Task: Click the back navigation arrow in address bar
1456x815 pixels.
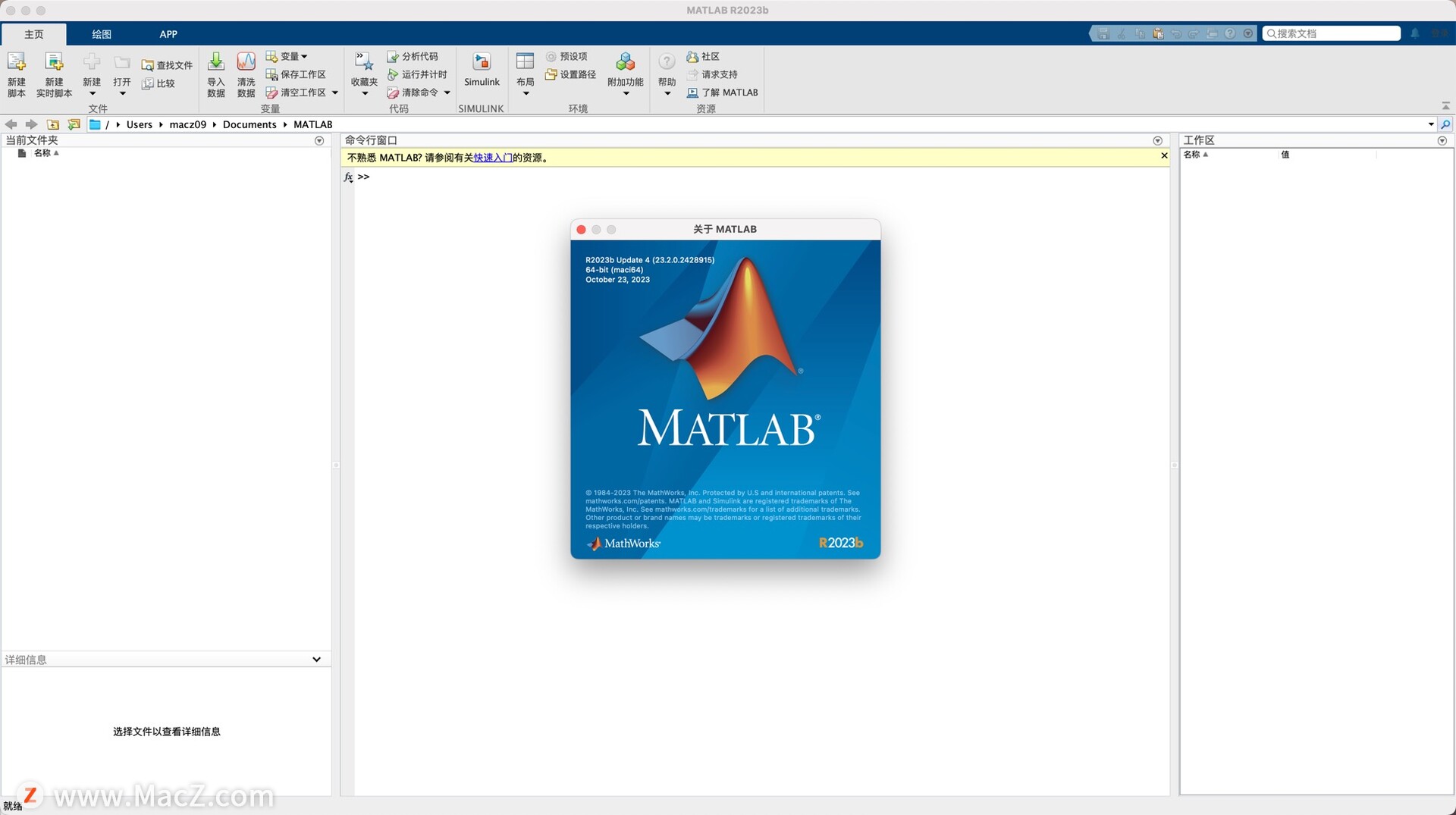Action: (11, 124)
